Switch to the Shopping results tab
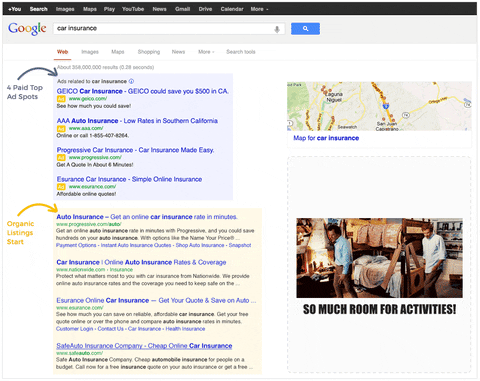The width and height of the screenshot is (480, 381). [x=149, y=52]
